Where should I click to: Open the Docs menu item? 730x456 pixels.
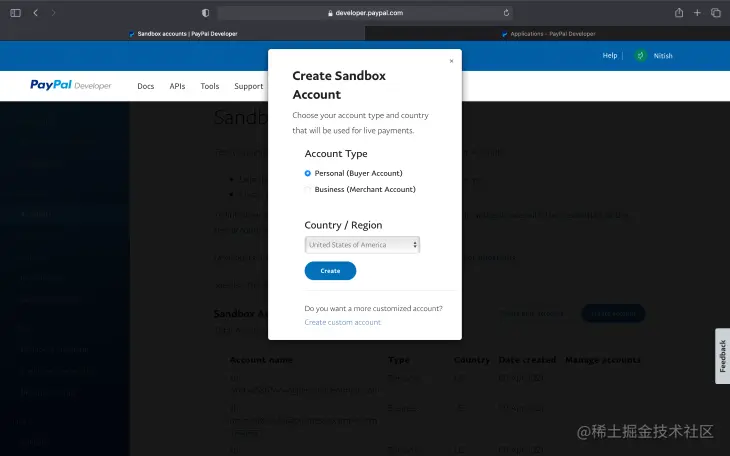click(x=146, y=86)
